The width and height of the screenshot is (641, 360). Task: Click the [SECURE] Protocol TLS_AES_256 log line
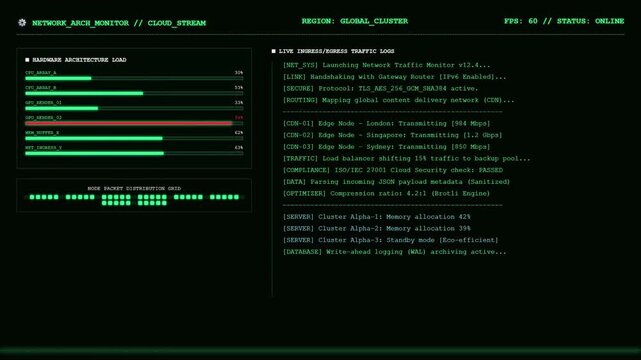pyautogui.click(x=380, y=88)
